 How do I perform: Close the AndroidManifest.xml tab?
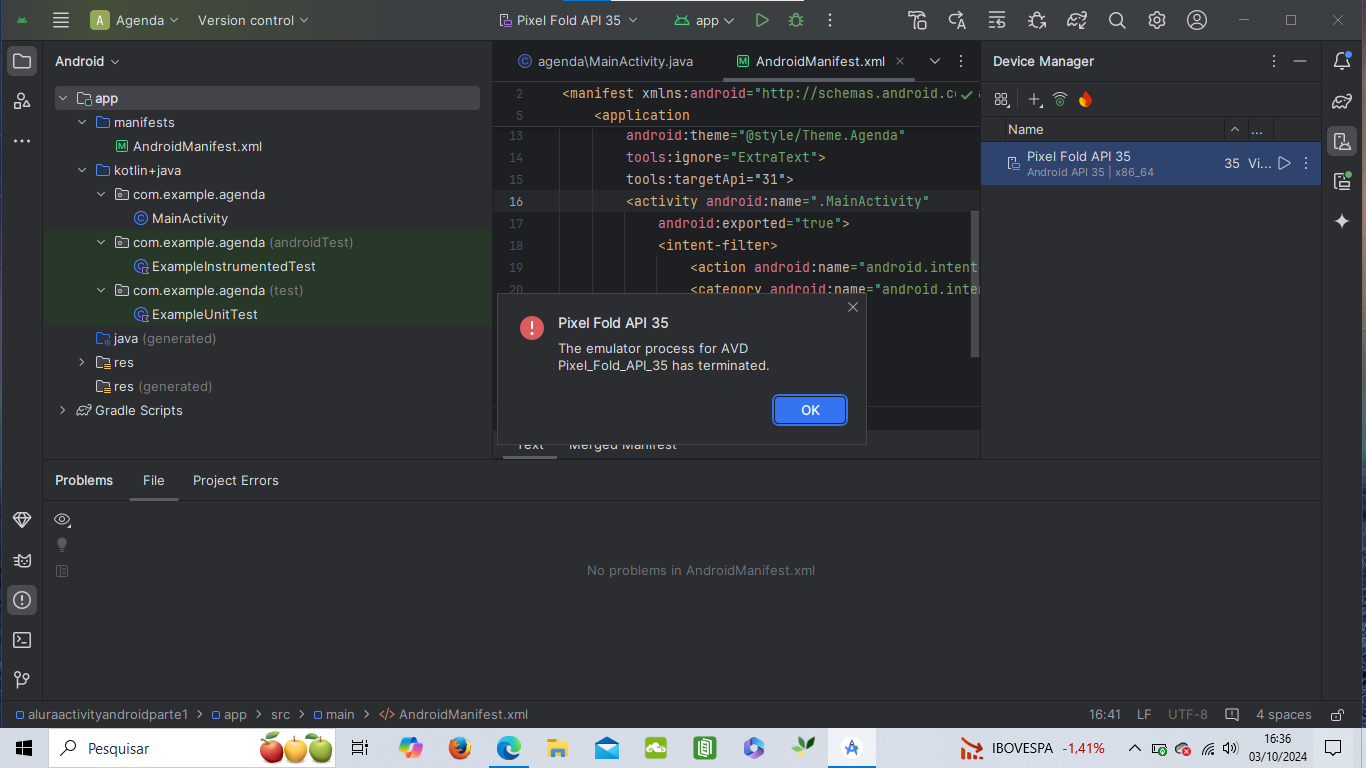(x=900, y=61)
